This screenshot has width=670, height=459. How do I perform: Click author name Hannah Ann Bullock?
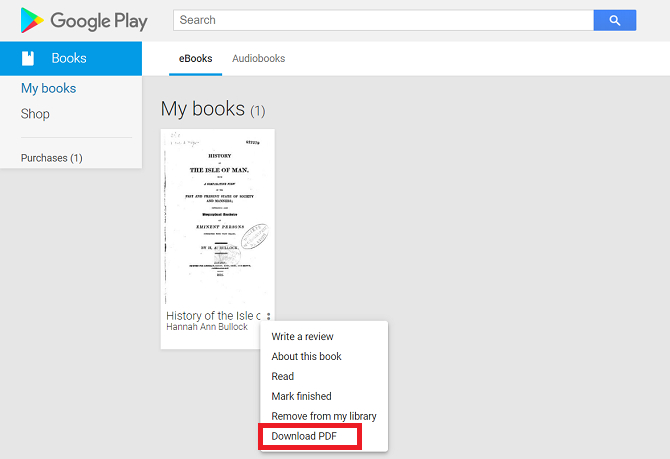pos(206,327)
